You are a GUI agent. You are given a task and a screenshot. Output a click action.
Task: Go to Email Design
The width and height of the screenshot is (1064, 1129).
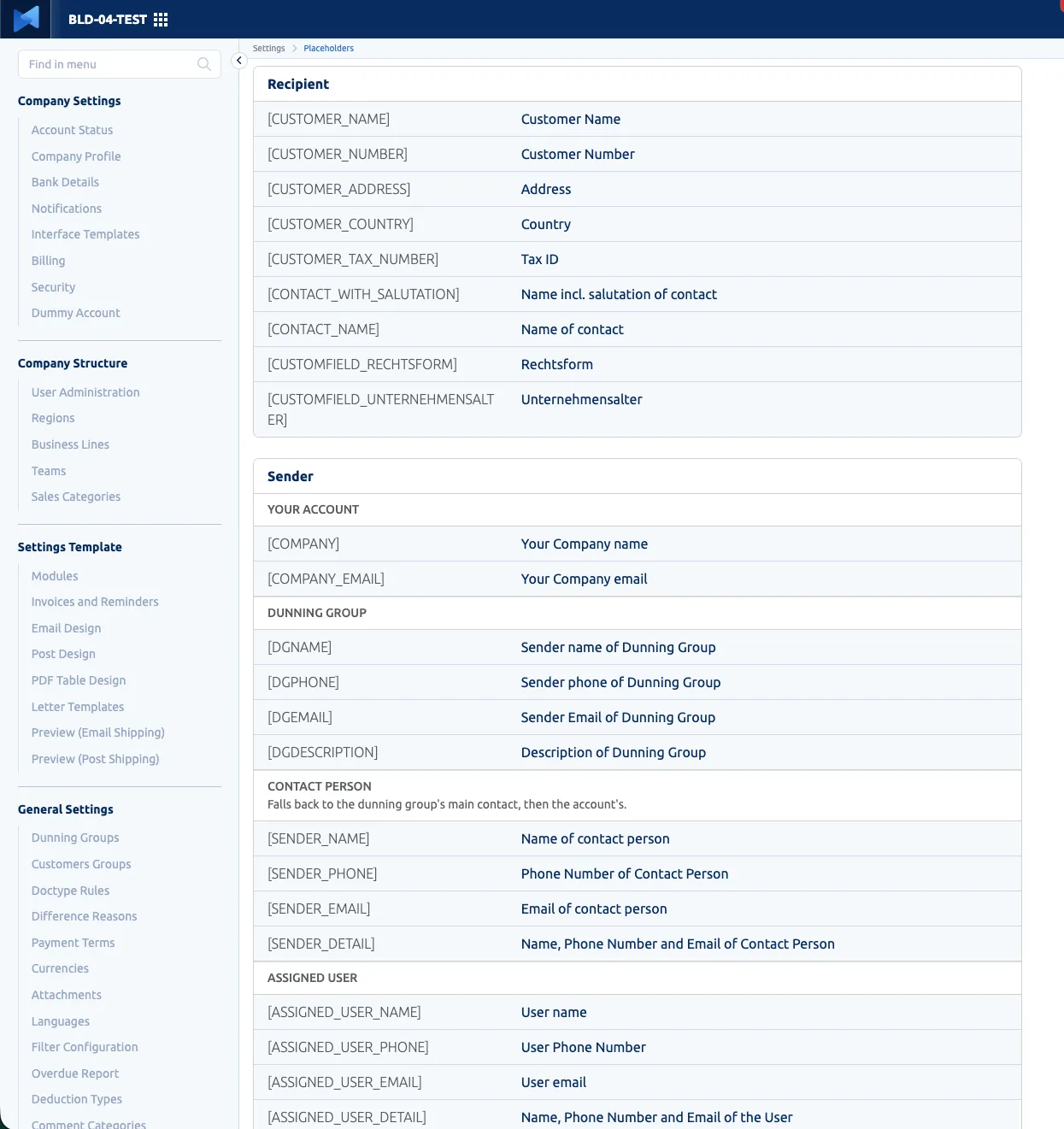(x=66, y=628)
